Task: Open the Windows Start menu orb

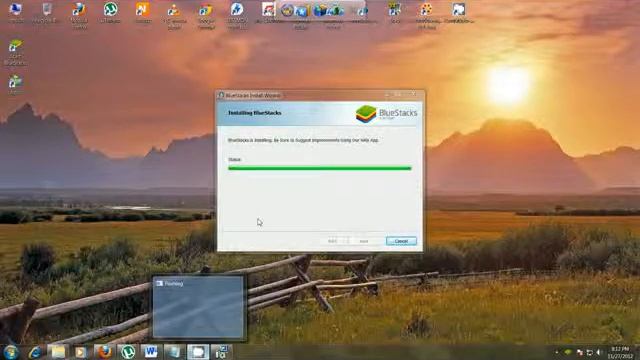Action: 11,352
